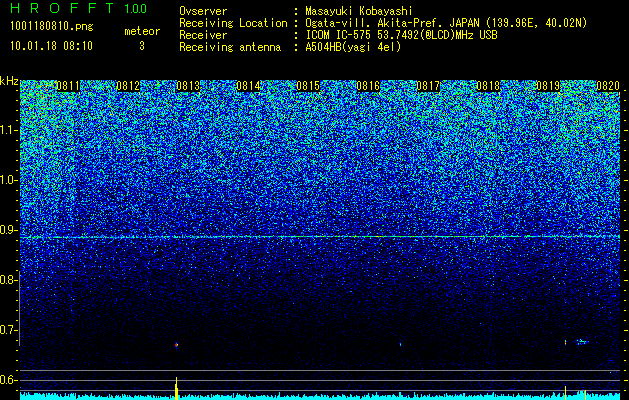
Task: Click the A504HB(yagi 4el) antenna text
Action: click(x=353, y=47)
